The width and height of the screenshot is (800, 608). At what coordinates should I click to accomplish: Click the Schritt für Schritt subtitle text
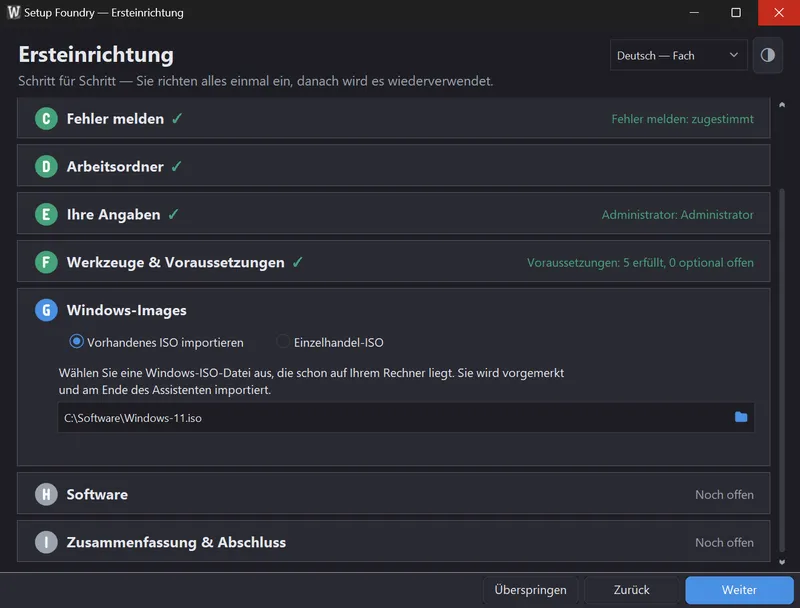[x=256, y=81]
